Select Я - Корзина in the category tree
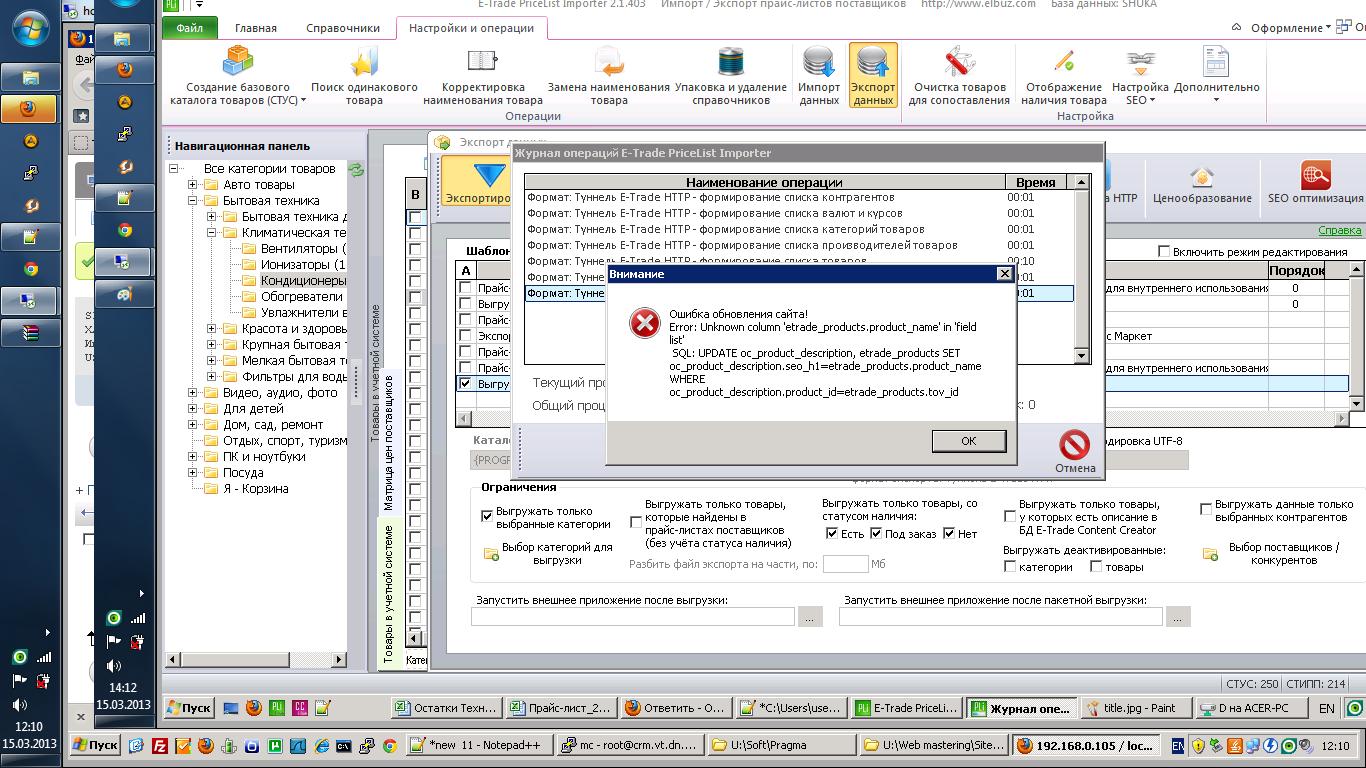This screenshot has width=1366, height=768. click(x=256, y=489)
